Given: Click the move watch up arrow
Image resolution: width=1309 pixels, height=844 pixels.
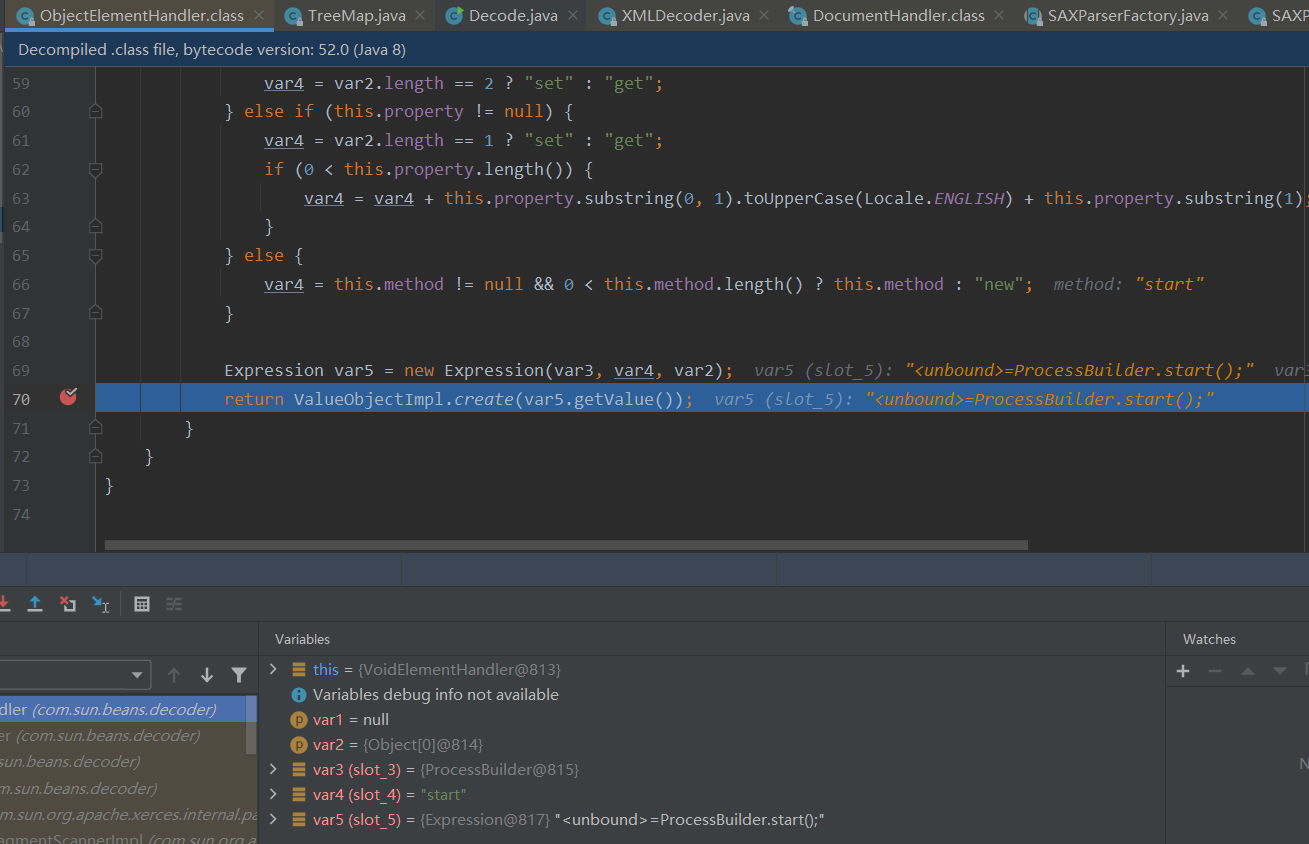Looking at the screenshot, I should (1247, 671).
